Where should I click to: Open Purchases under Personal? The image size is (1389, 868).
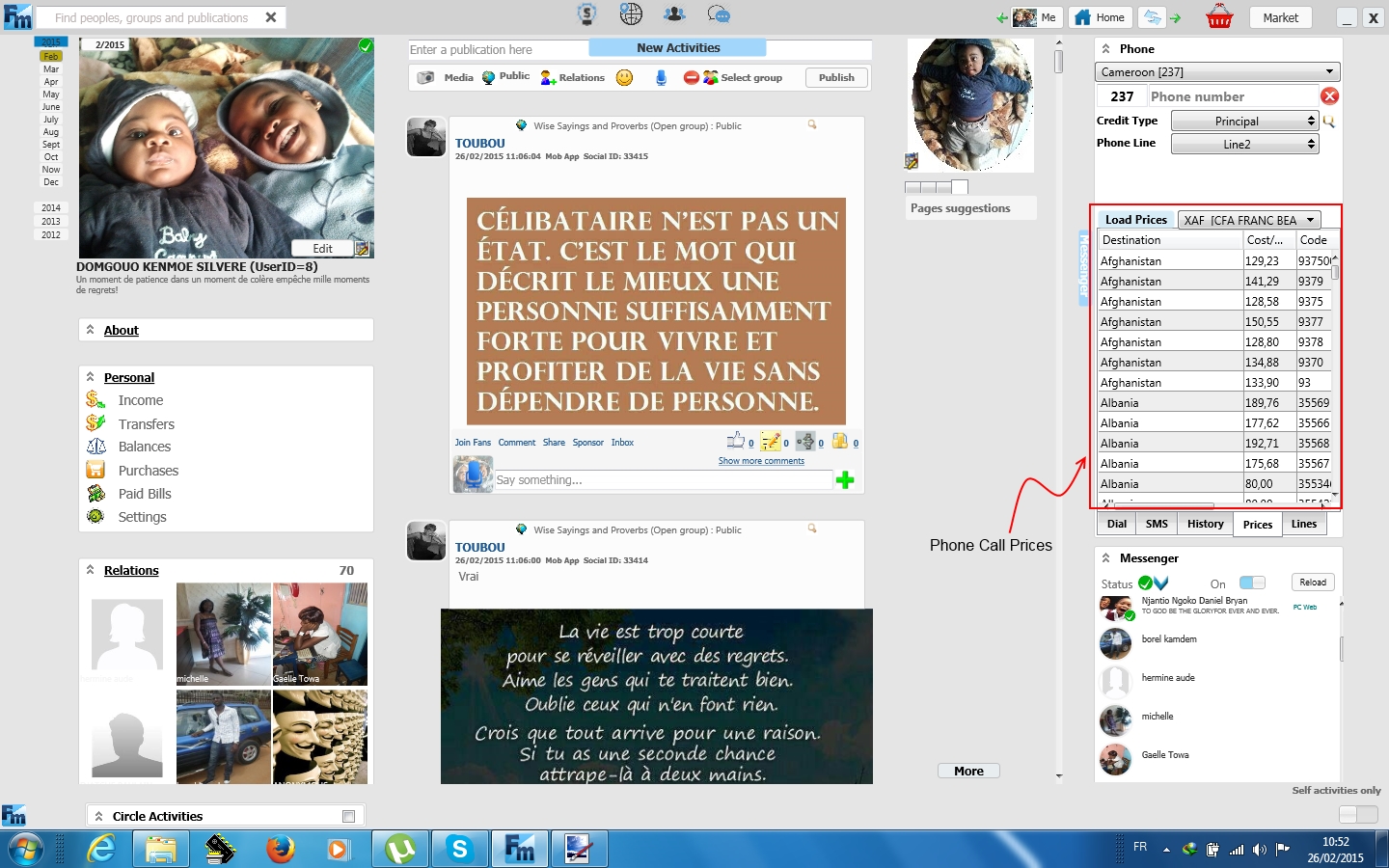(x=149, y=471)
